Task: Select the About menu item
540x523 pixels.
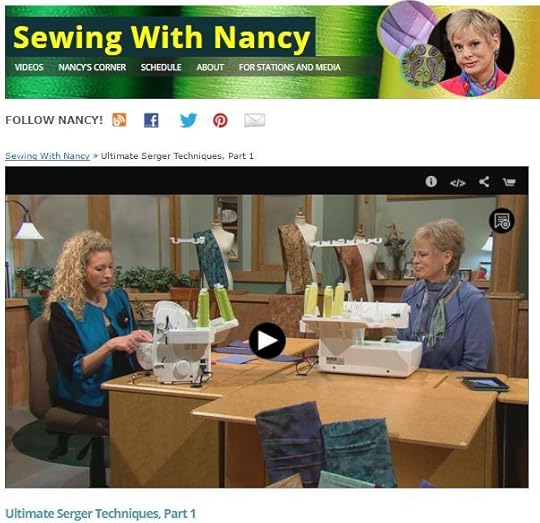Action: point(210,67)
